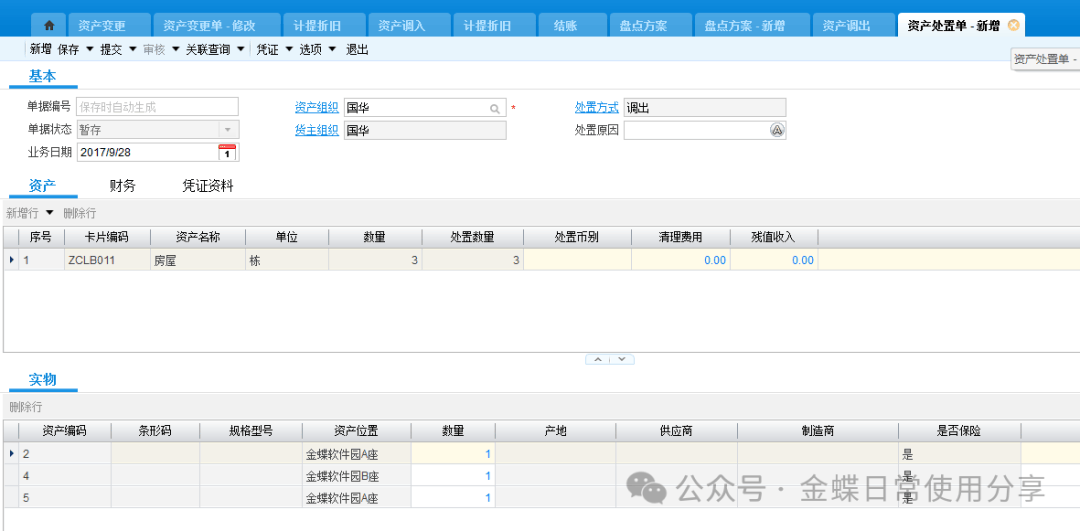This screenshot has height=531, width=1080.
Task: Collapse the panel with up arrow splitter
Action: tap(598, 359)
